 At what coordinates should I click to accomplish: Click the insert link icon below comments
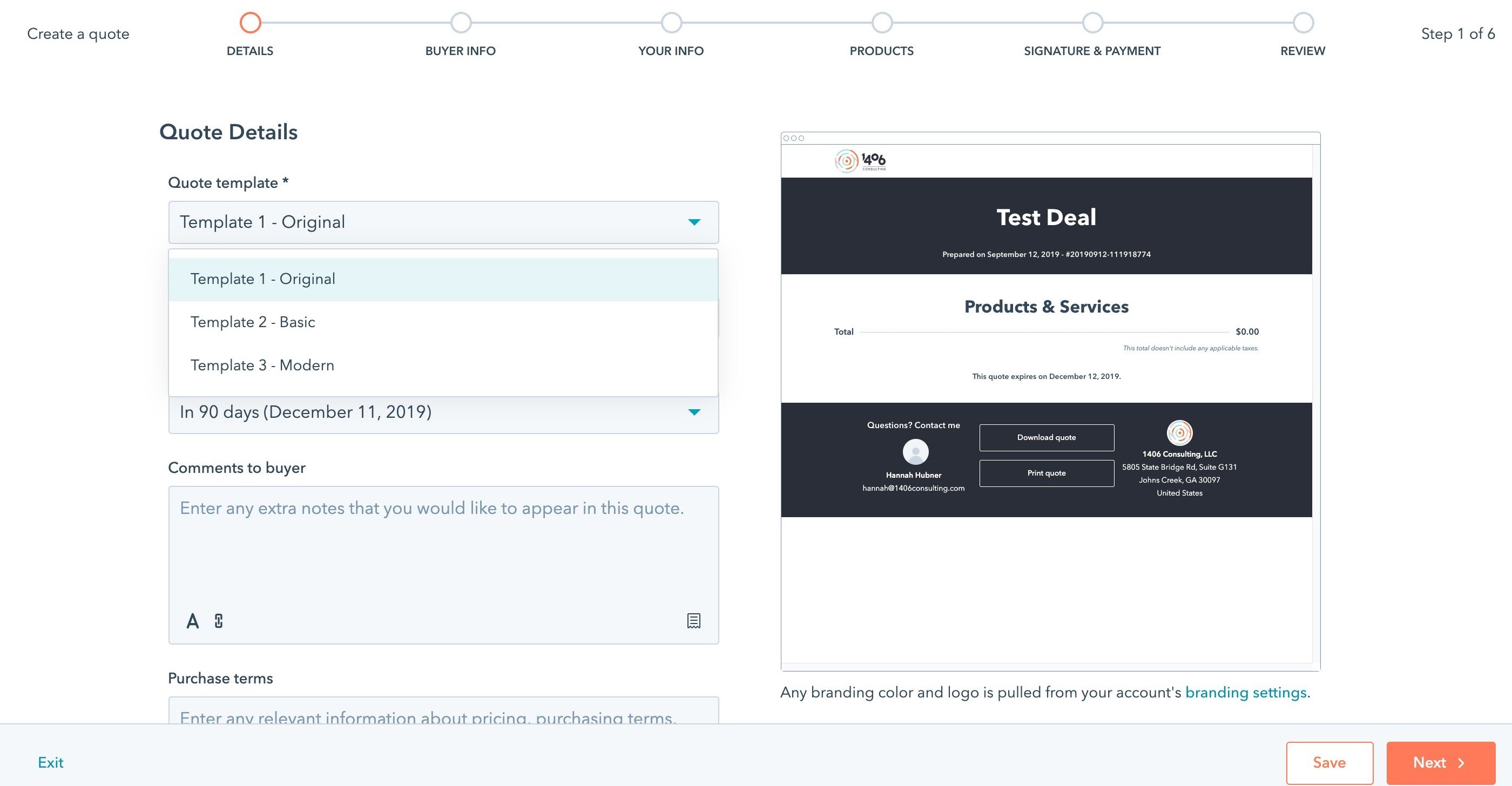coord(218,621)
